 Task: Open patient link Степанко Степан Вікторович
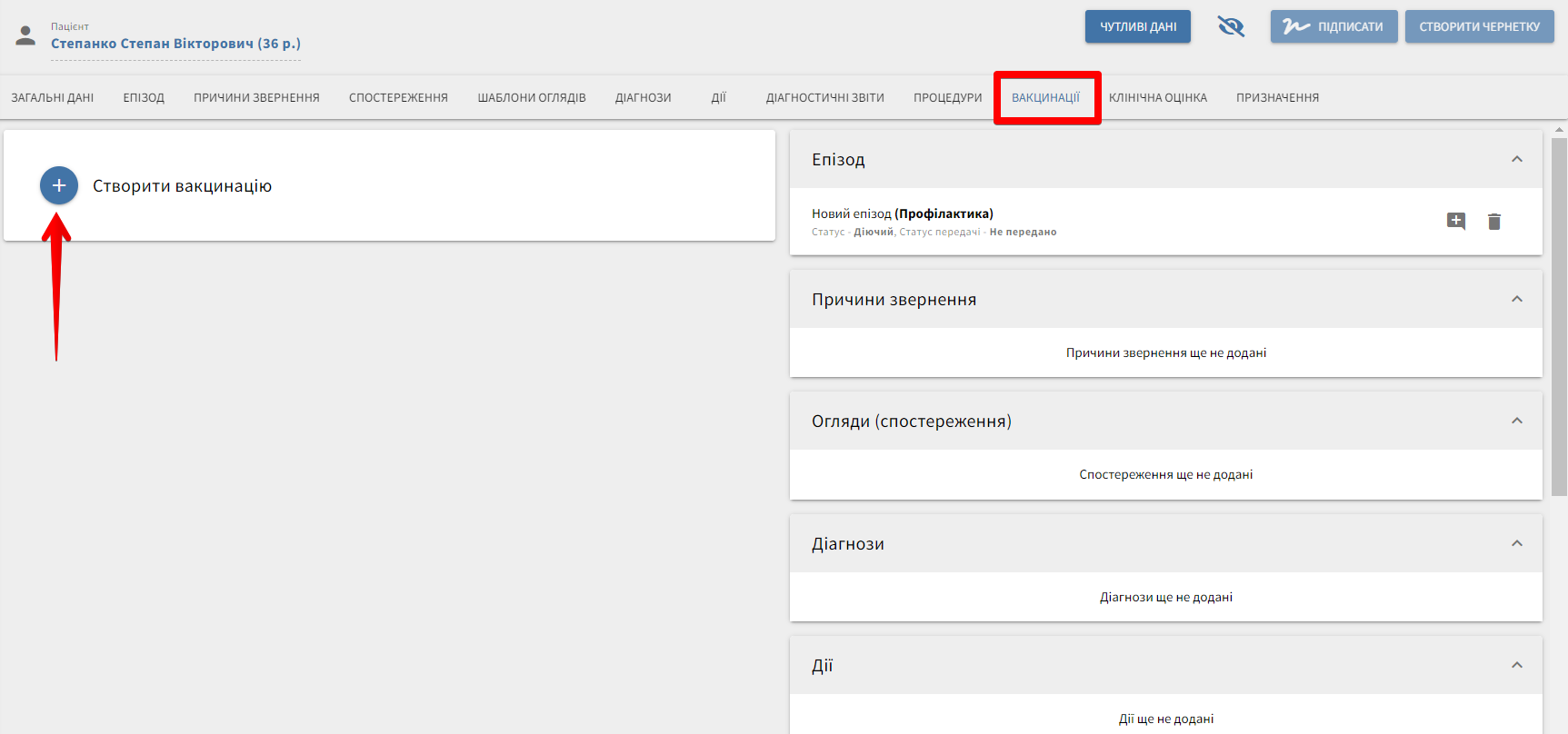pos(175,44)
